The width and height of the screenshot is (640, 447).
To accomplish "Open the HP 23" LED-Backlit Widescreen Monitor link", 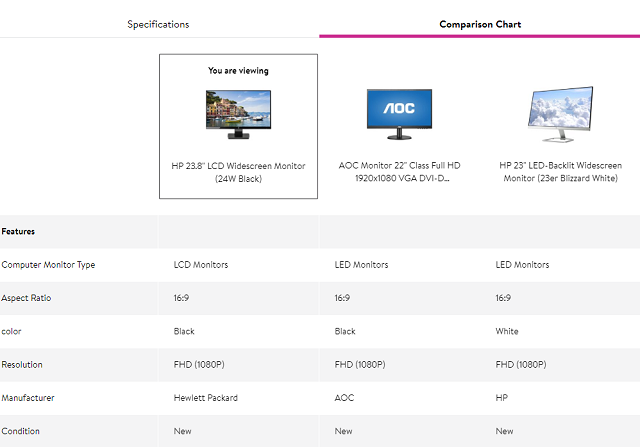I will pyautogui.click(x=560, y=172).
